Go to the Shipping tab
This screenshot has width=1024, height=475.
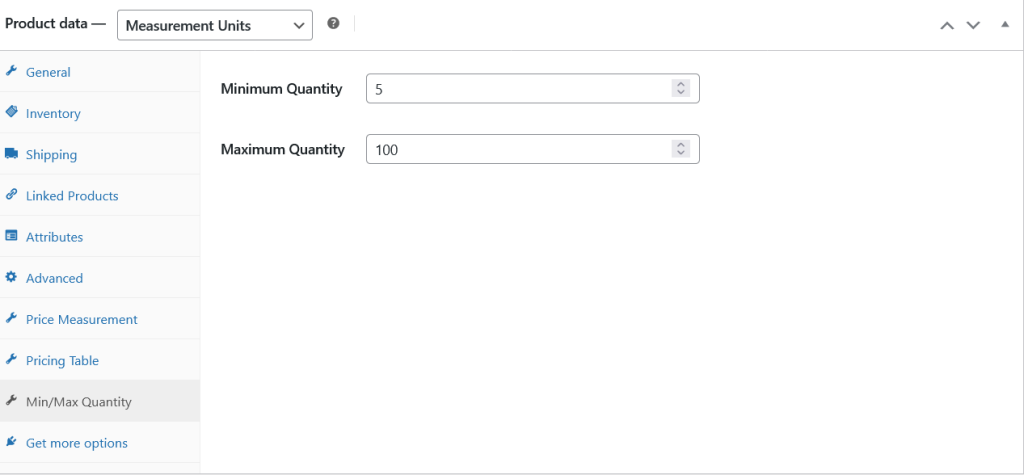[51, 155]
